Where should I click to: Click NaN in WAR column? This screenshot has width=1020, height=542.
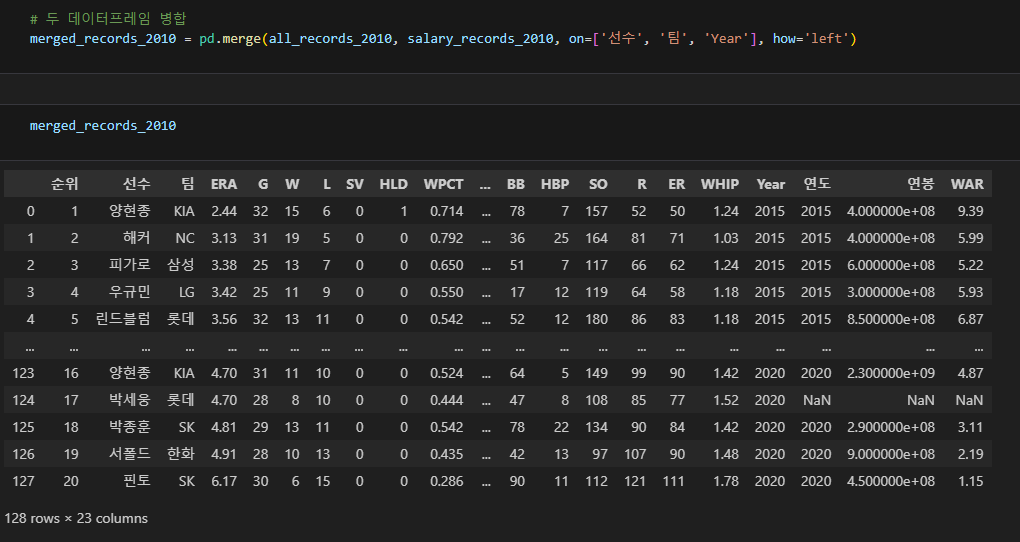[x=969, y=400]
